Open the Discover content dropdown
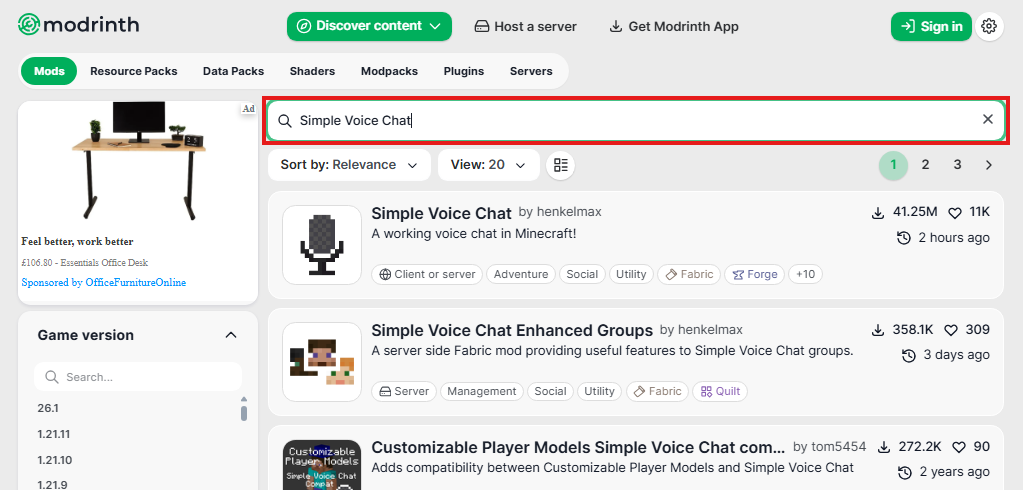Viewport: 1023px width, 490px height. coord(369,27)
